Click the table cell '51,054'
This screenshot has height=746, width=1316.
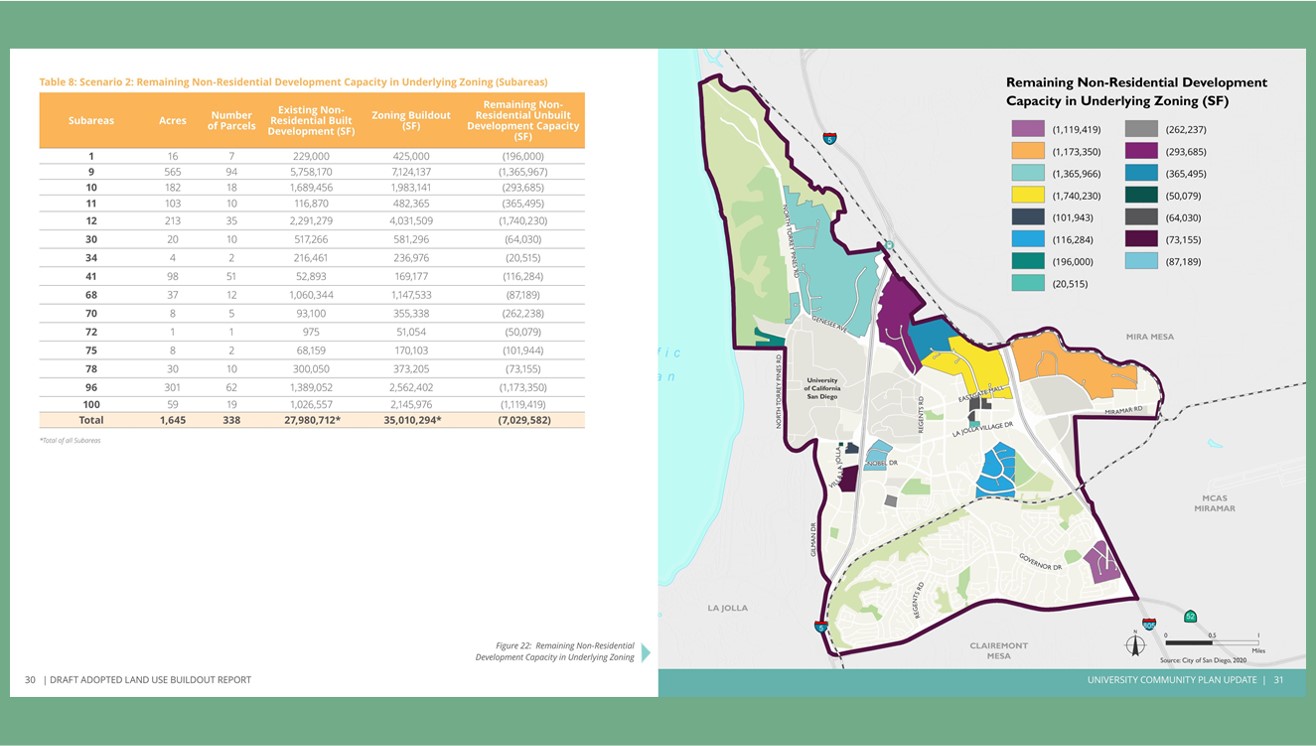[x=410, y=331]
